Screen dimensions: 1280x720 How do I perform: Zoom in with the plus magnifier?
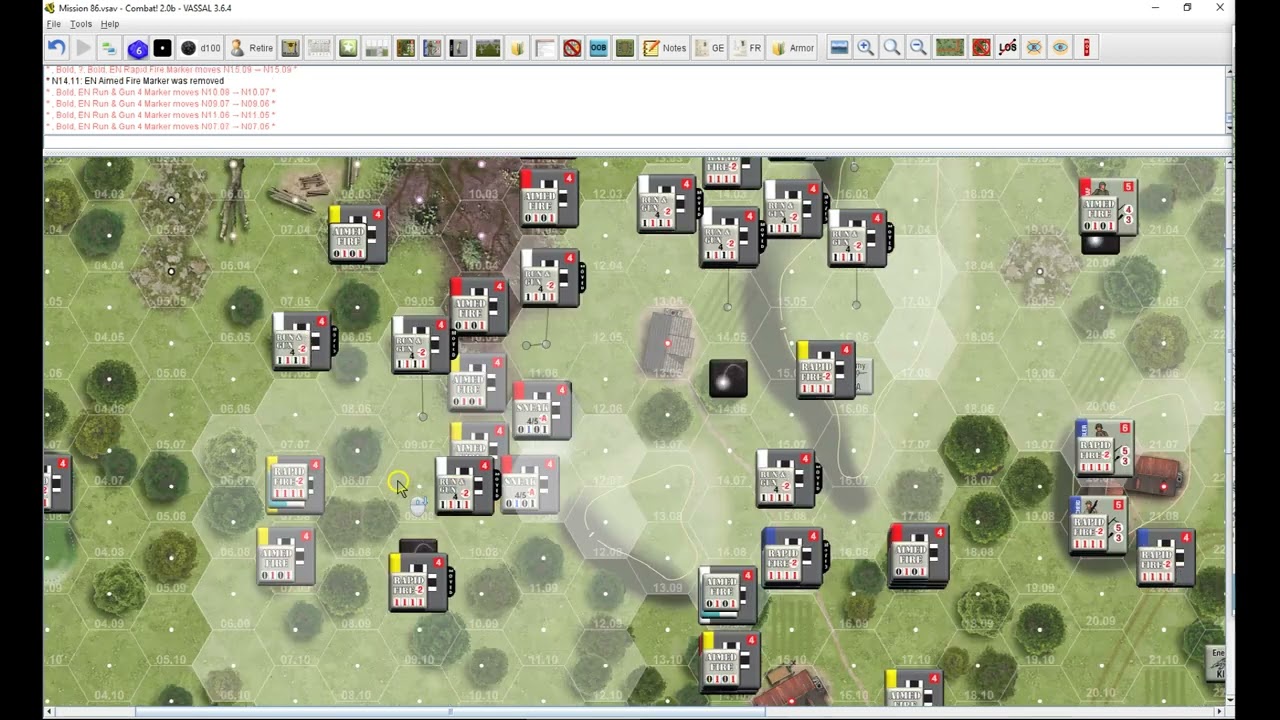(866, 48)
